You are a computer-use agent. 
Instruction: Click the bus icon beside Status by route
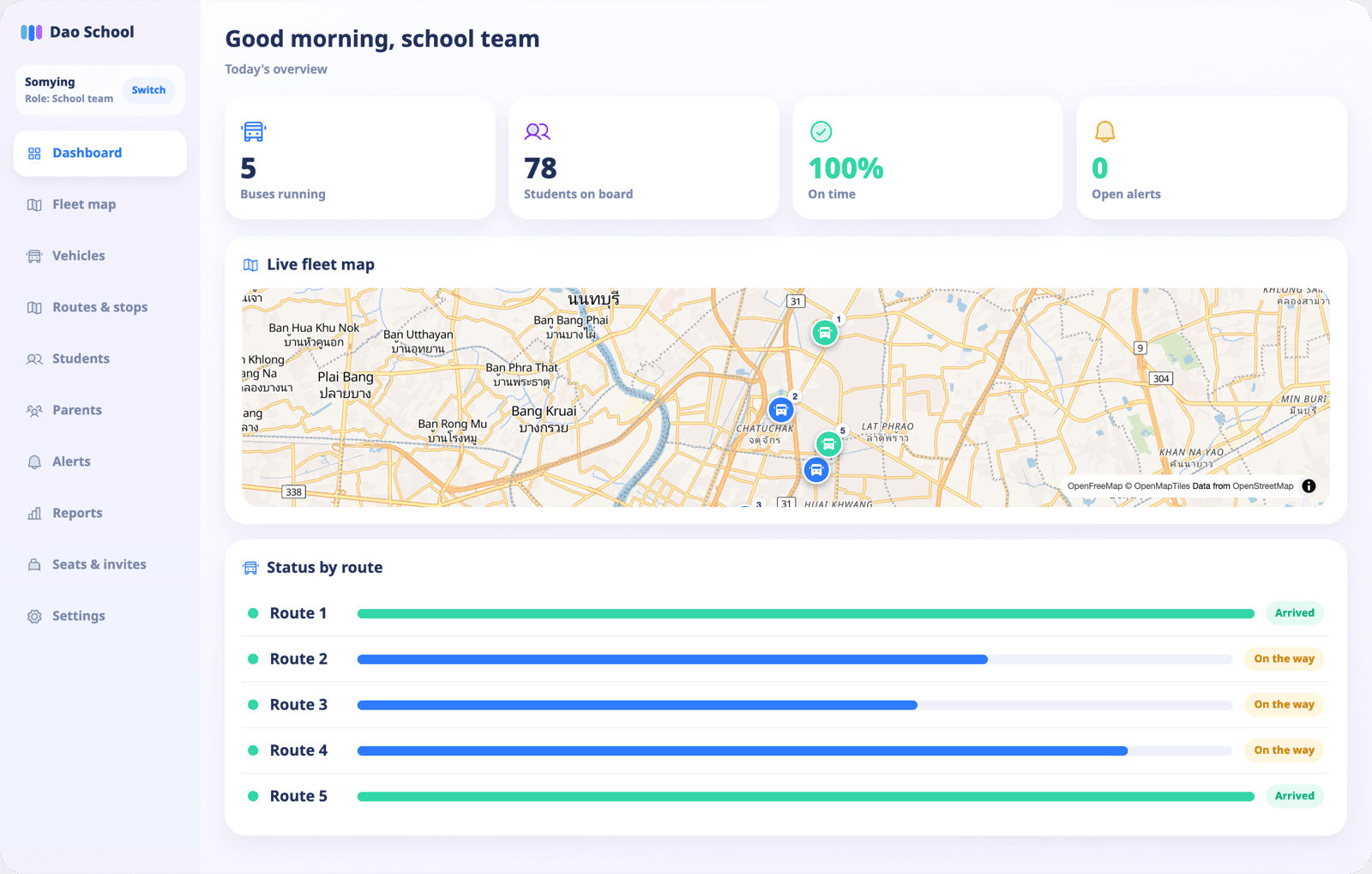250,568
